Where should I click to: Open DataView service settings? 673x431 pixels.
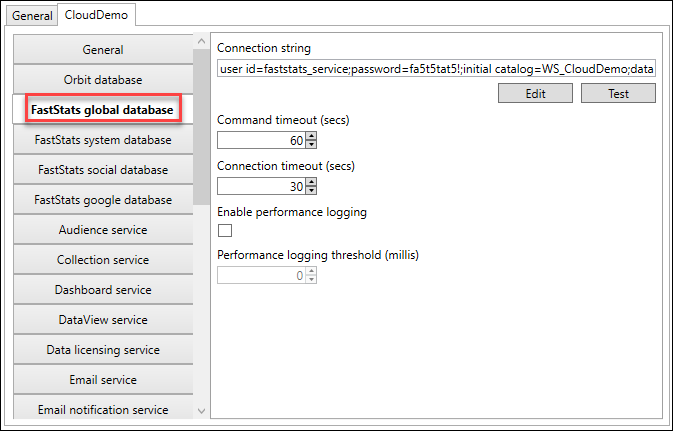(103, 320)
